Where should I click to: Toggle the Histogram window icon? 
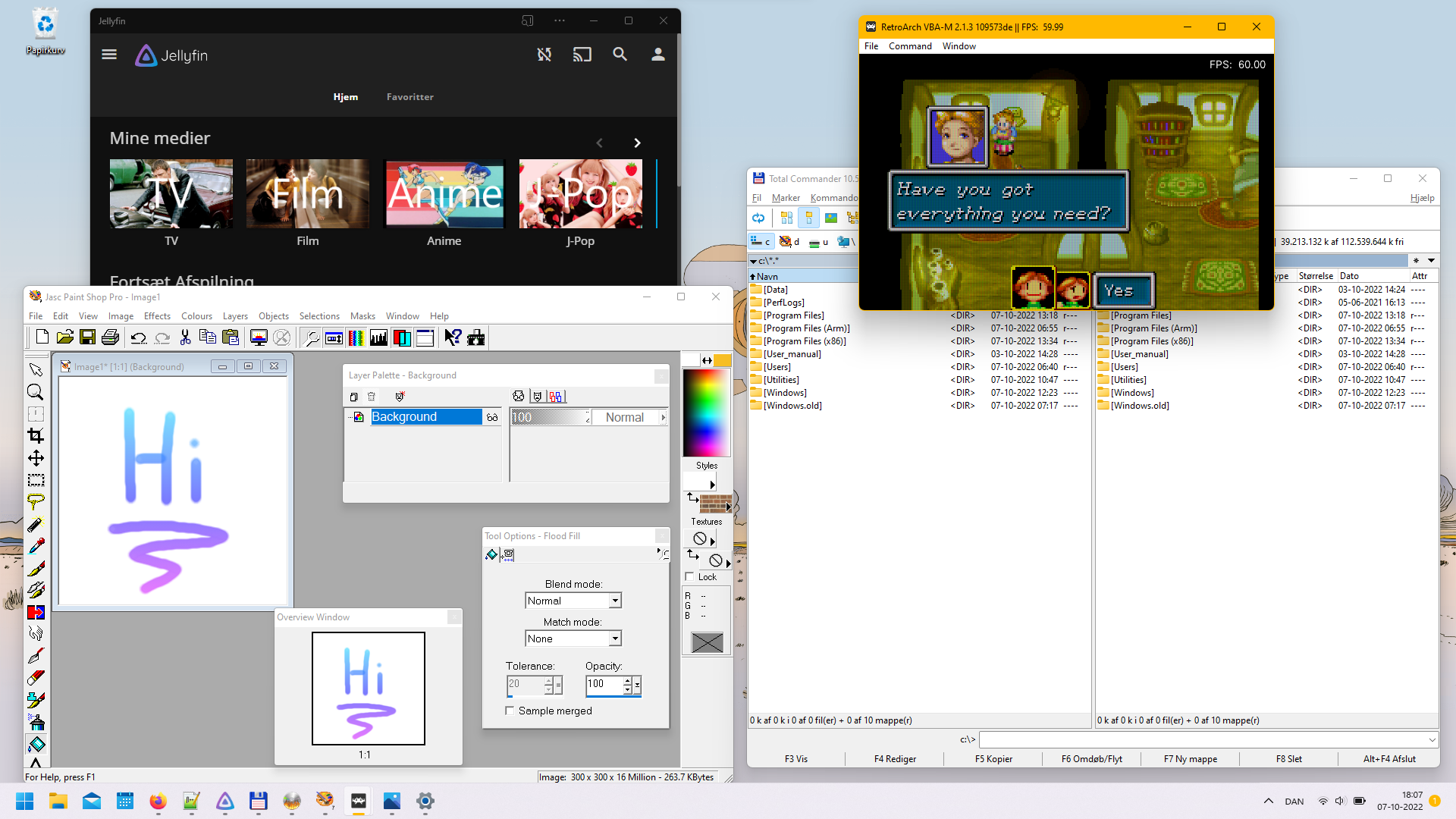(378, 337)
